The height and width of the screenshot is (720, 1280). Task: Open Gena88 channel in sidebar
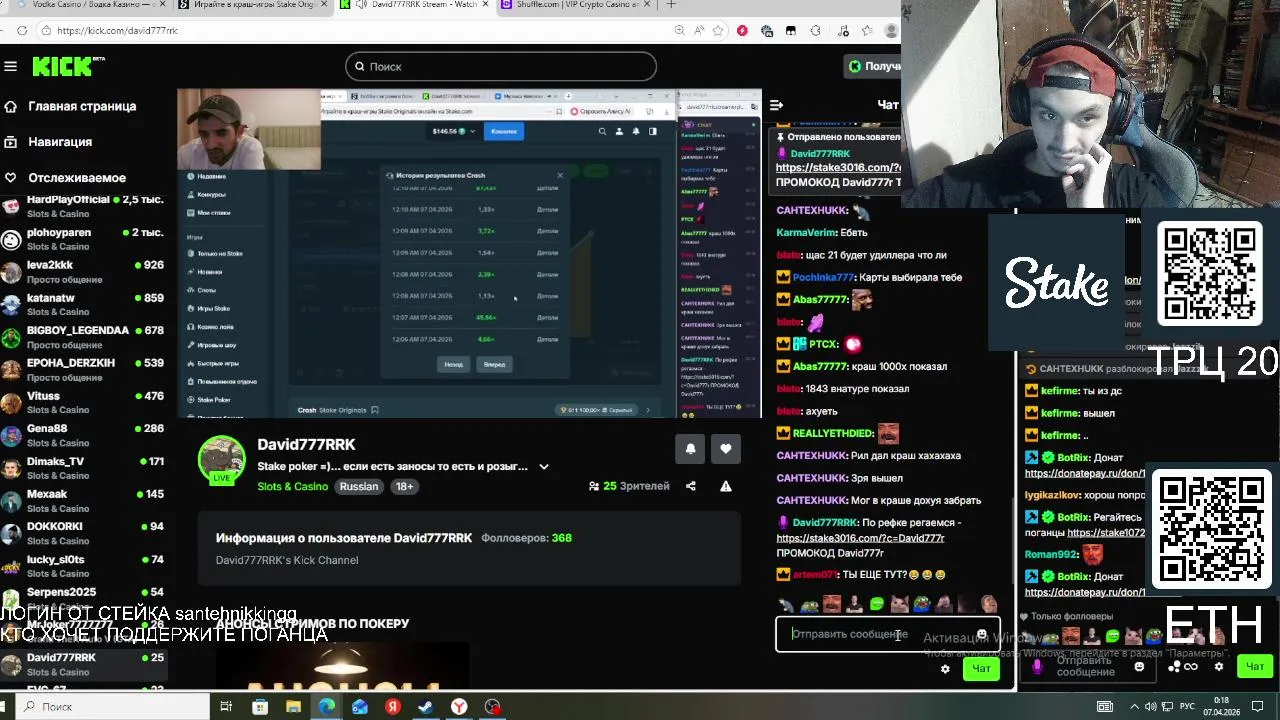click(x=83, y=435)
